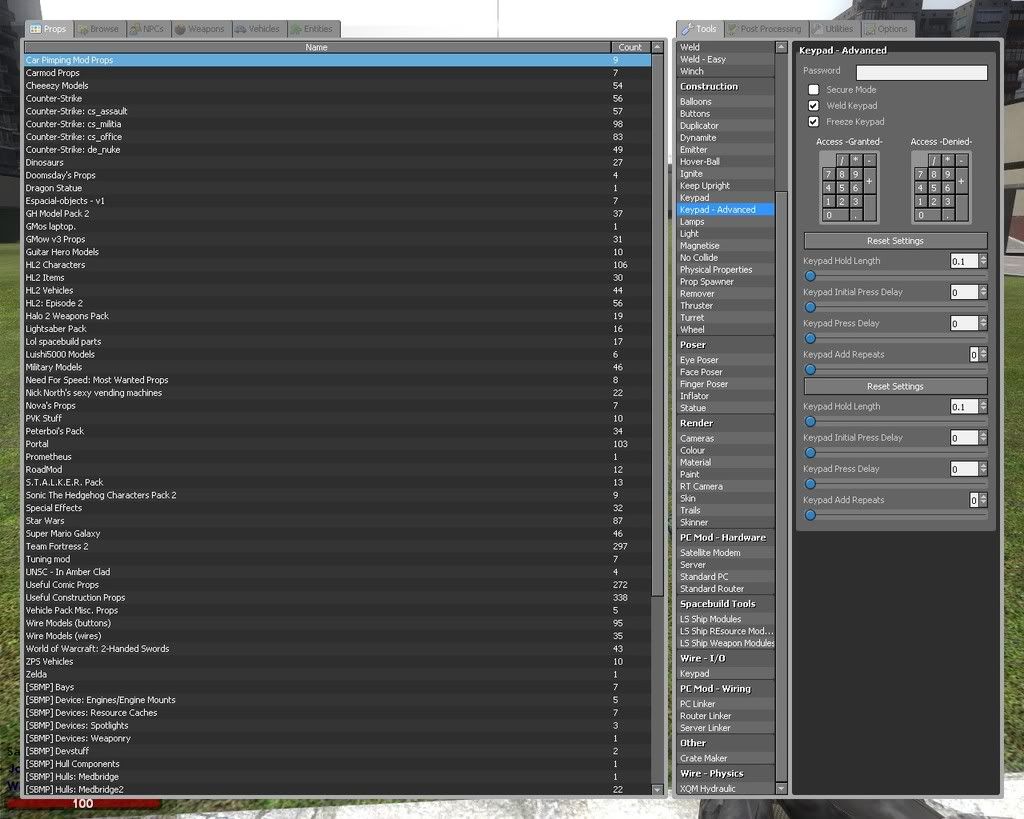Click the Weapons tab icon
This screenshot has height=819, width=1024.
tap(181, 30)
